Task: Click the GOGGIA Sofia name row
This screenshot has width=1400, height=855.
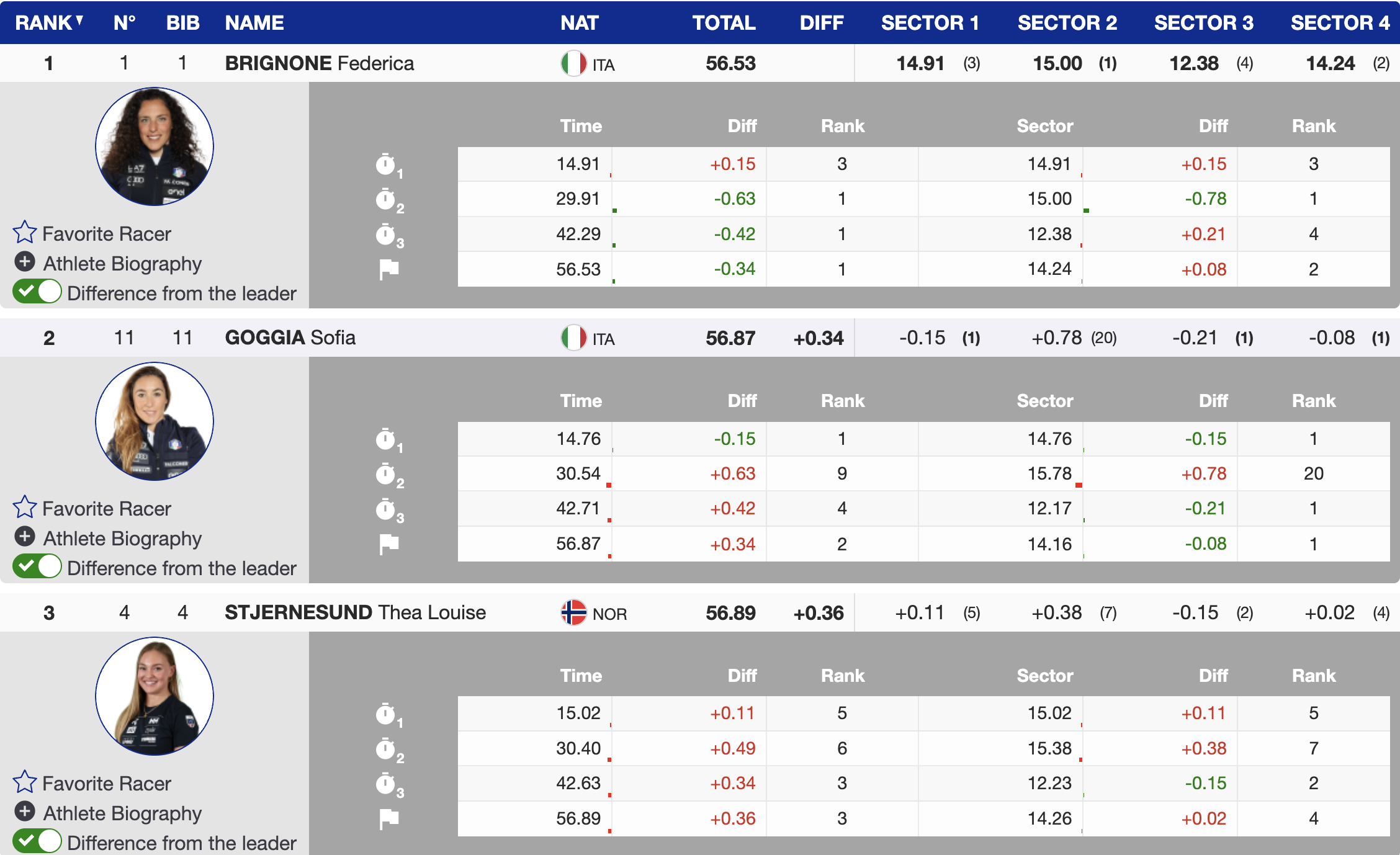Action: (x=290, y=338)
